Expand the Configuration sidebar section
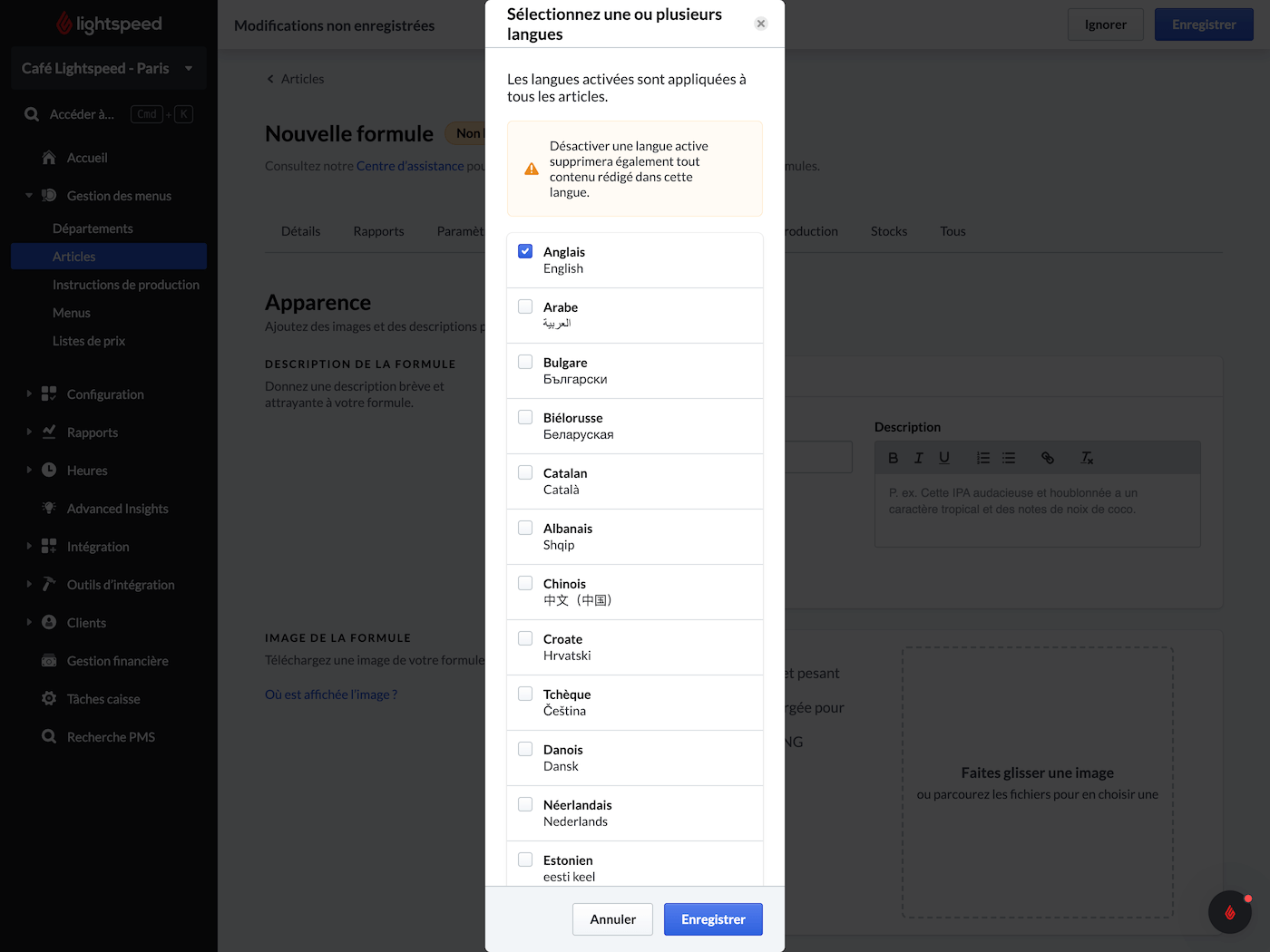 click(x=29, y=394)
